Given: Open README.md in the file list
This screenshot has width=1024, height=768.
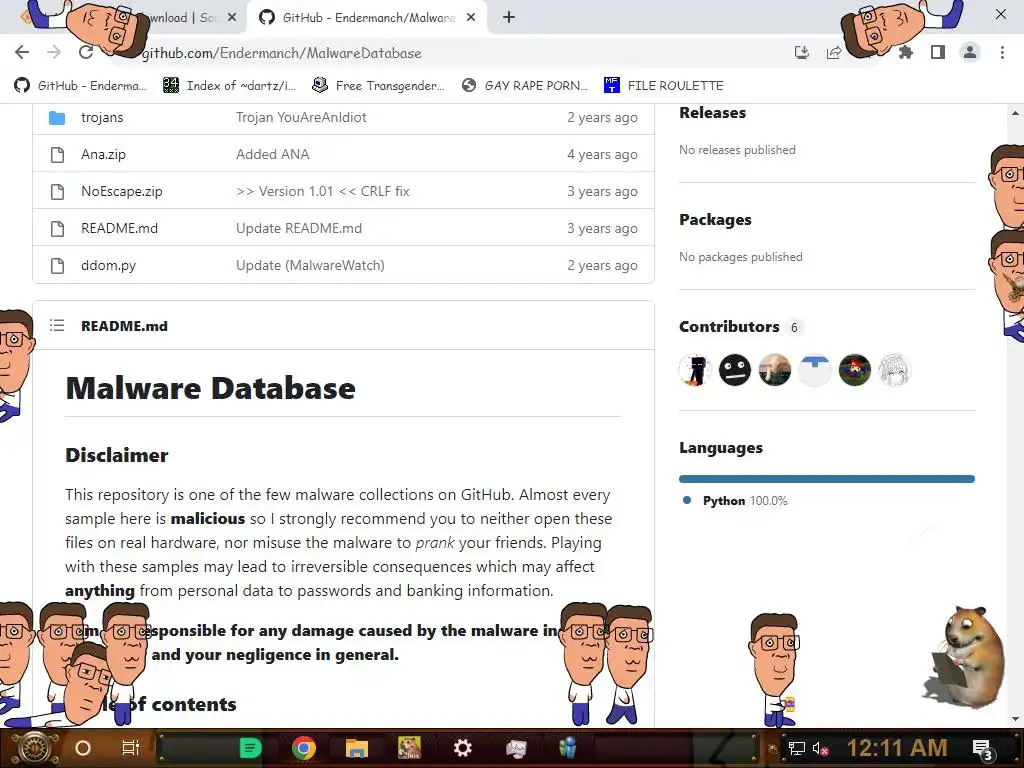Looking at the screenshot, I should click(x=120, y=229).
